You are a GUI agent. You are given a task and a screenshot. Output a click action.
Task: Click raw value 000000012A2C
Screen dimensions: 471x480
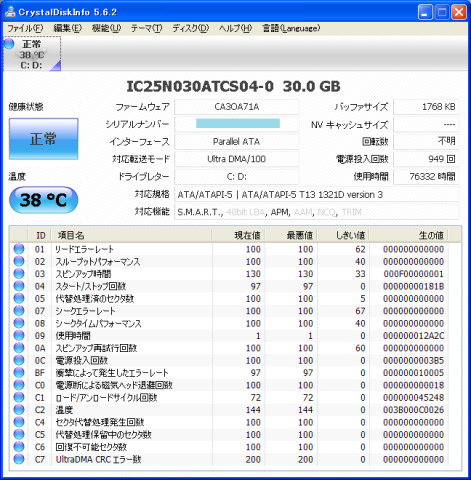[413, 336]
